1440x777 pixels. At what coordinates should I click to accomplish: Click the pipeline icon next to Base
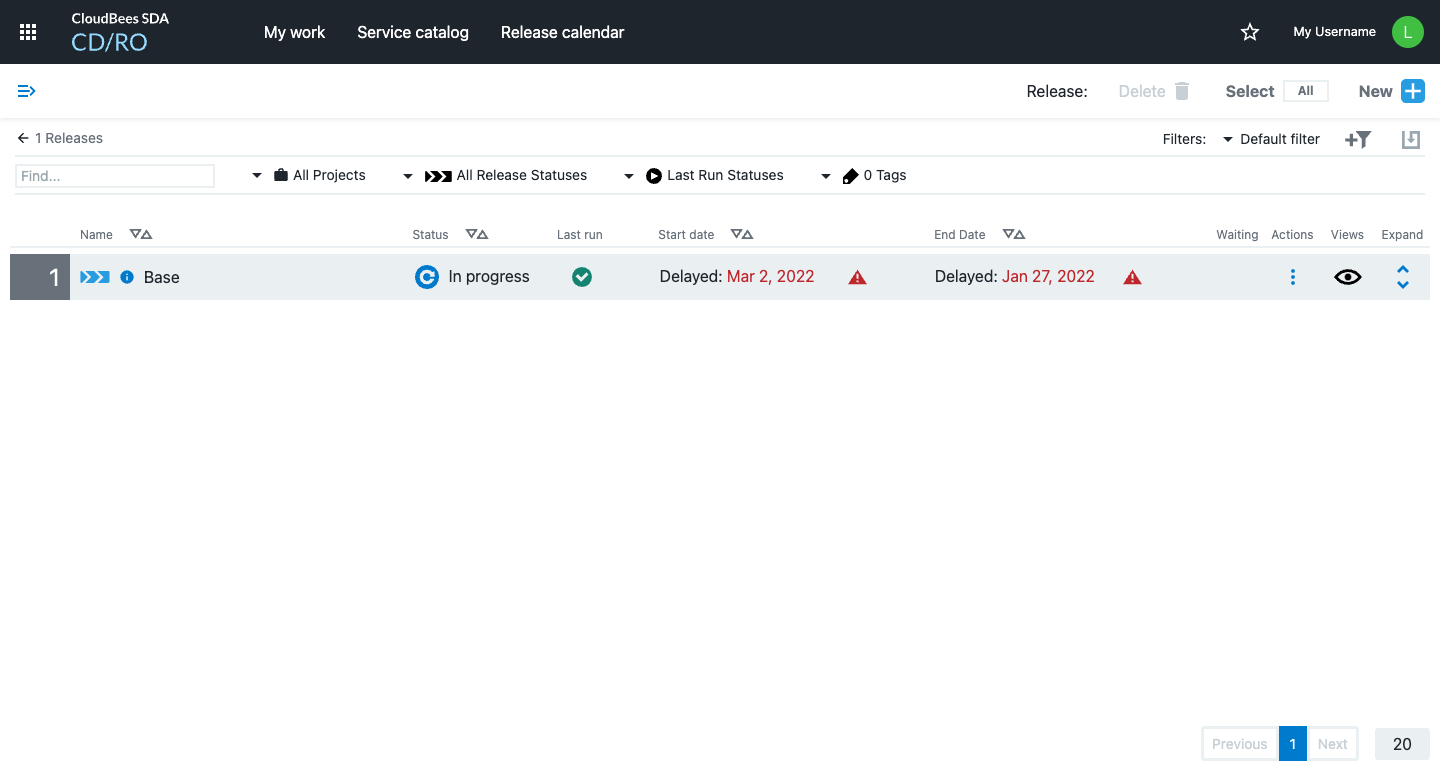[x=94, y=277]
